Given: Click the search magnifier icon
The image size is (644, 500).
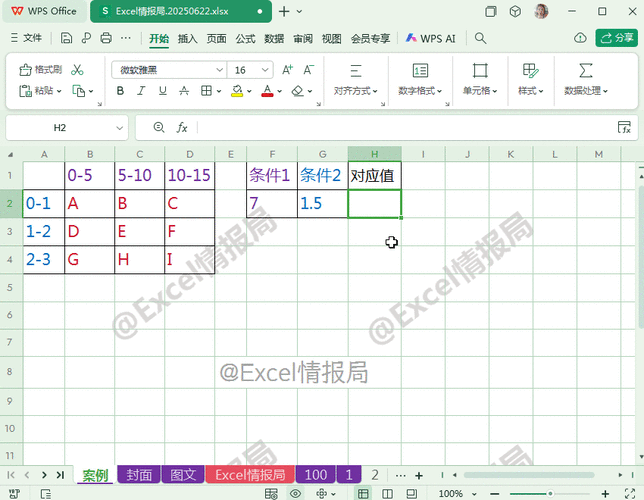Looking at the screenshot, I should pos(480,38).
